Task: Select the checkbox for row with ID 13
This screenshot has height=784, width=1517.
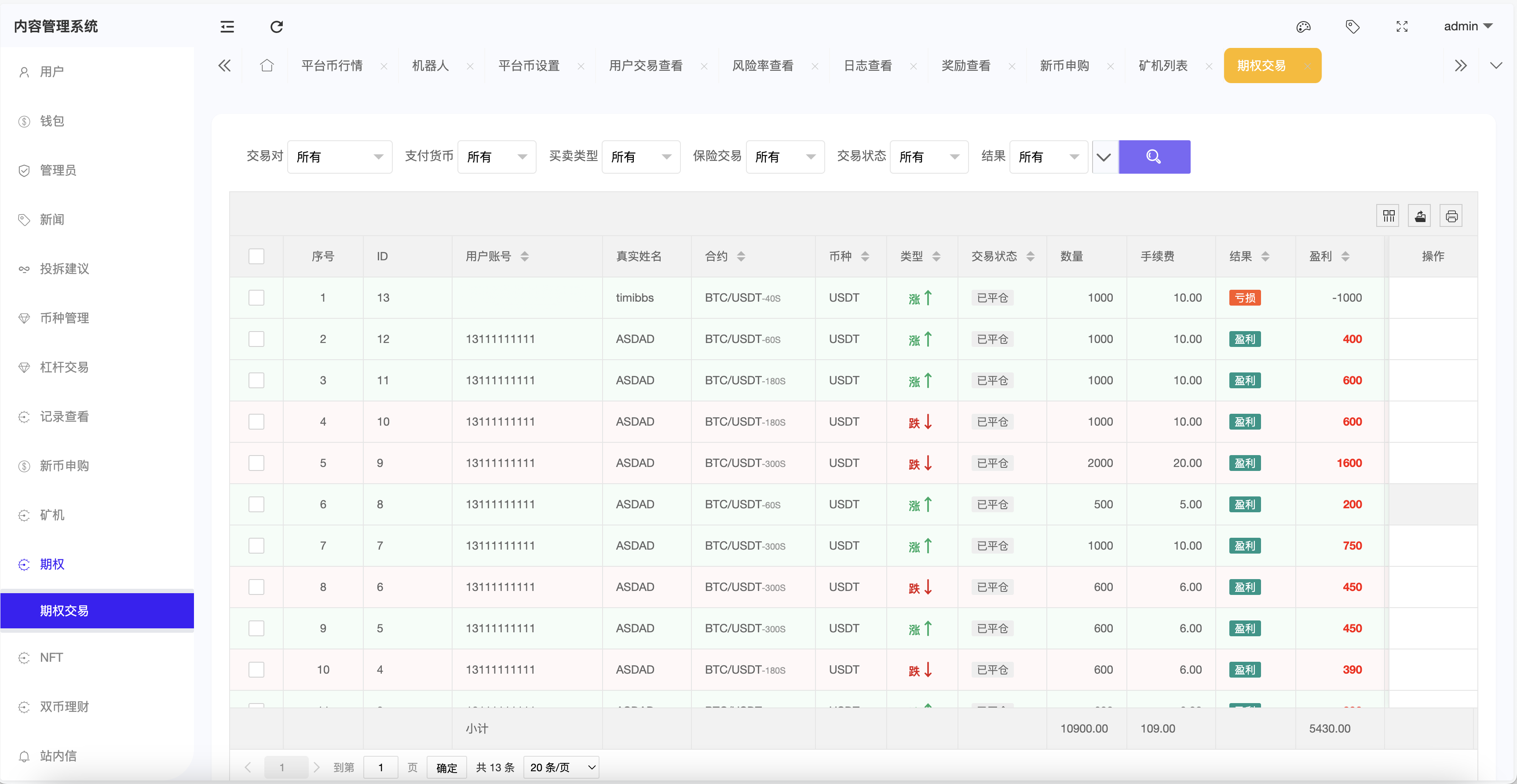Action: point(256,298)
